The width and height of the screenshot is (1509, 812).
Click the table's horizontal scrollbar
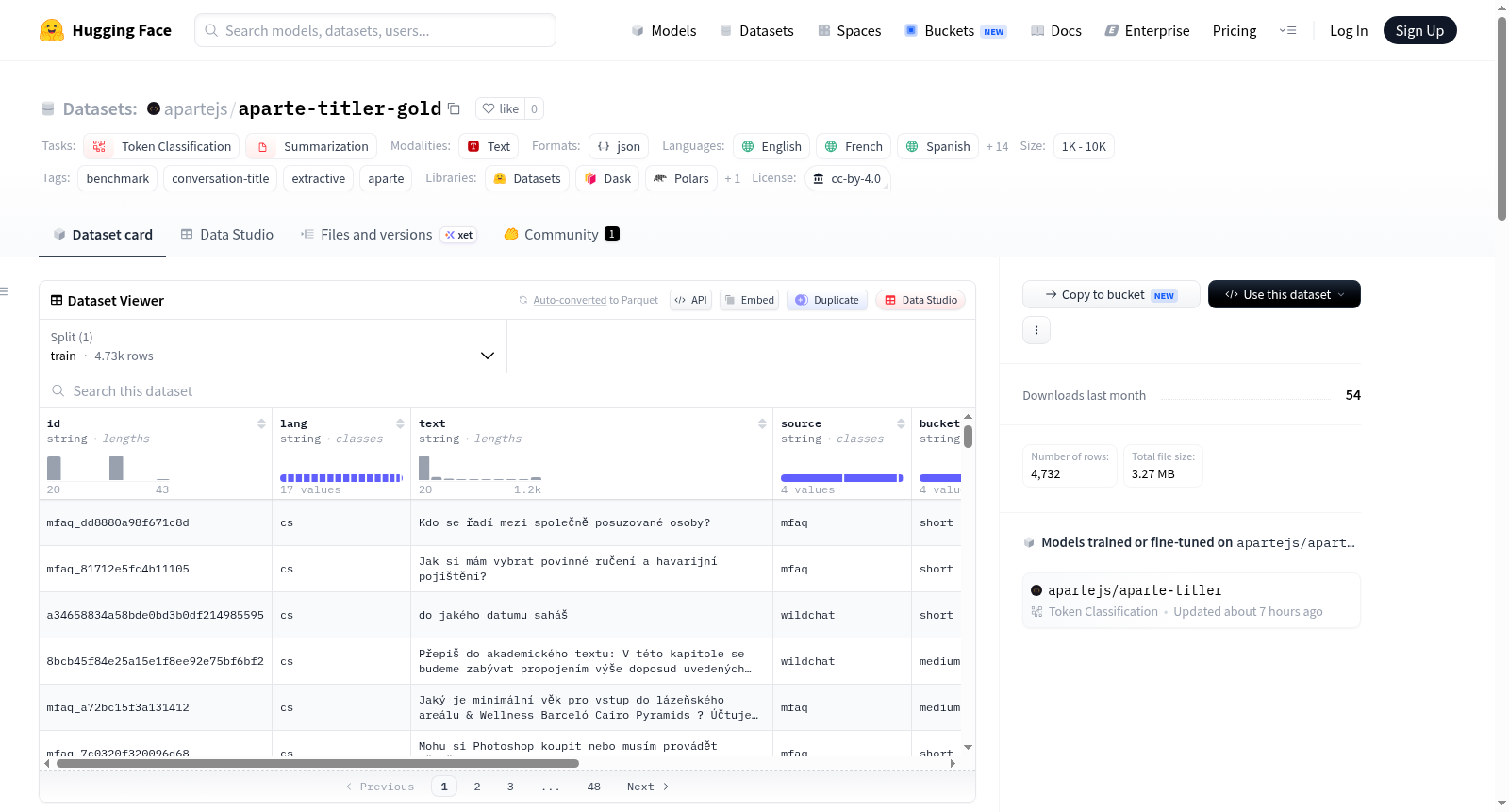pyautogui.click(x=318, y=763)
